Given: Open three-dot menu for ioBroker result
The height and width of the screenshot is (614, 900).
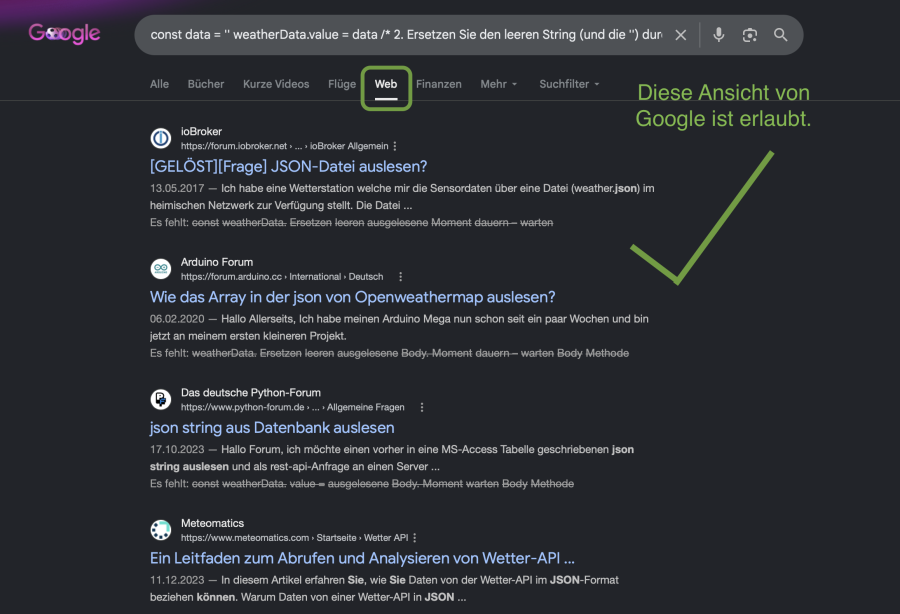Looking at the screenshot, I should 395,146.
